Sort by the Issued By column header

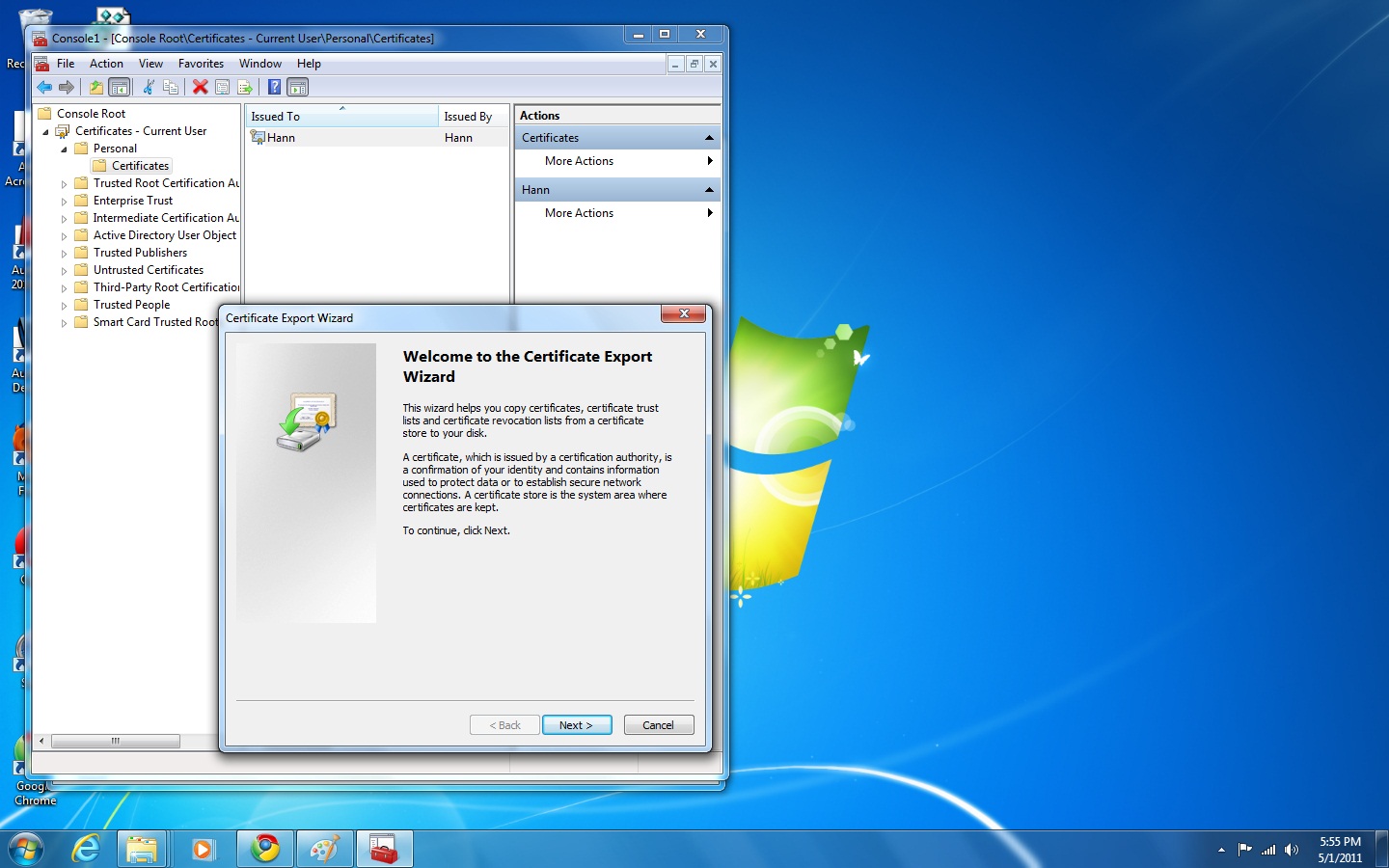point(474,117)
